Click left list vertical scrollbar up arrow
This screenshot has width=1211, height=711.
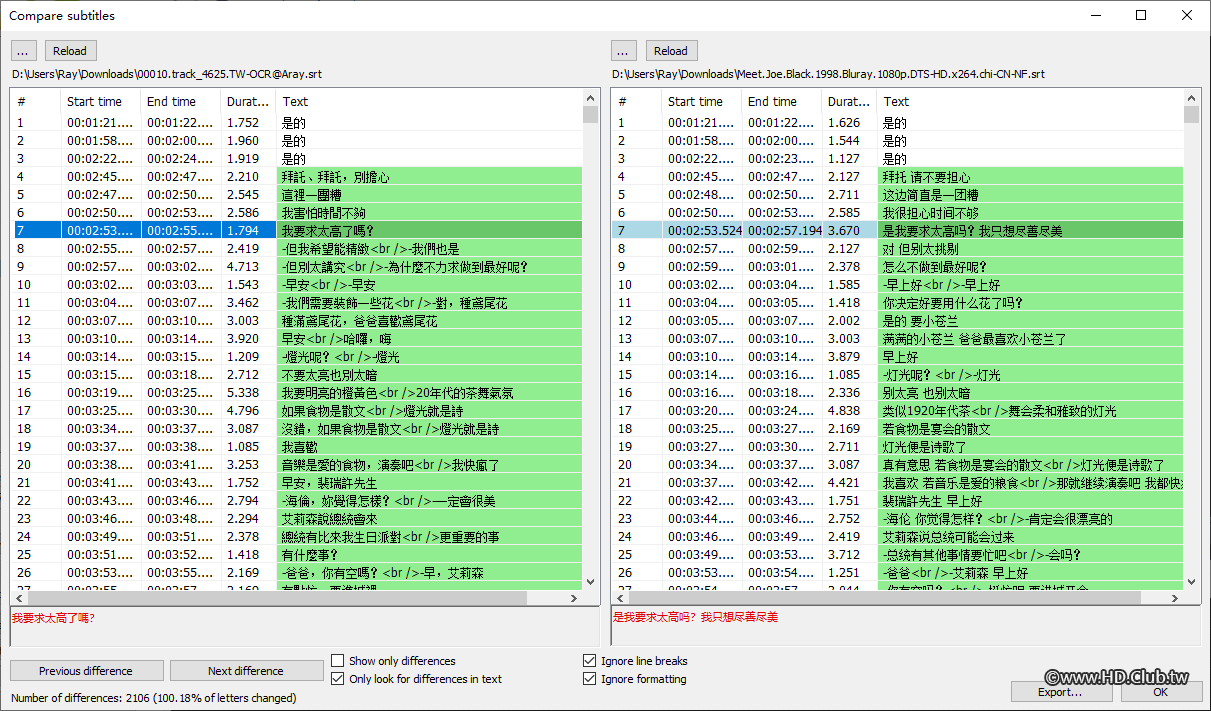coord(590,98)
